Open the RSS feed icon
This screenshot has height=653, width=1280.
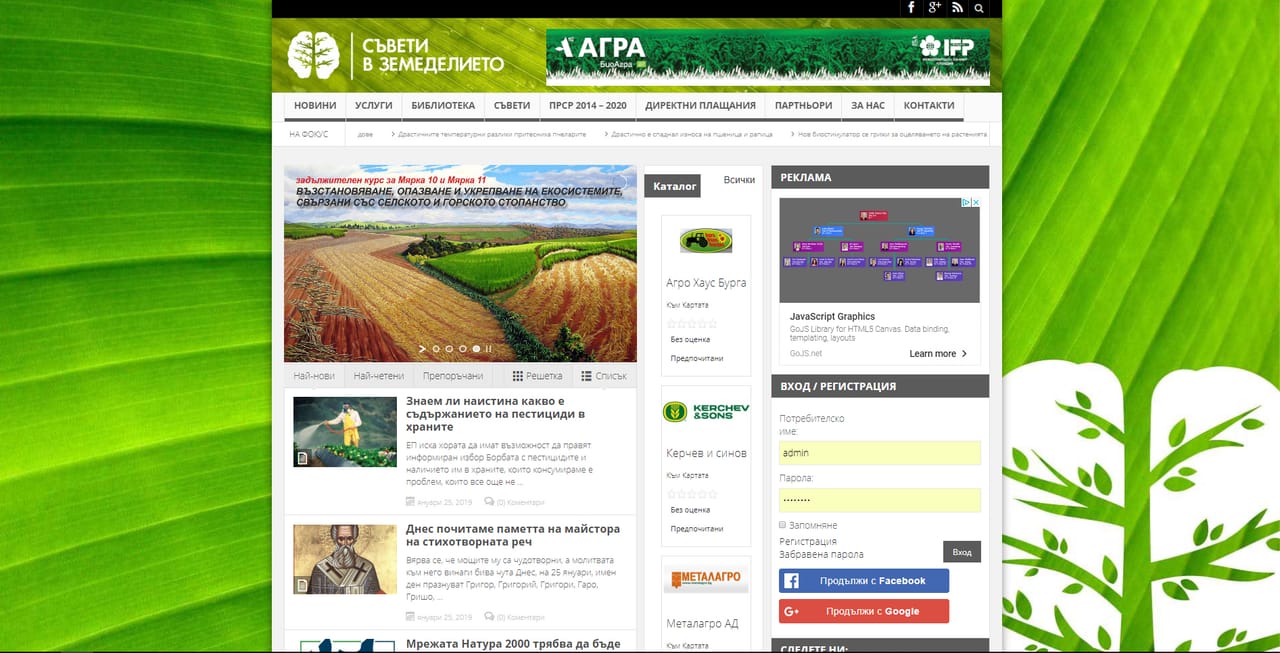tap(957, 8)
